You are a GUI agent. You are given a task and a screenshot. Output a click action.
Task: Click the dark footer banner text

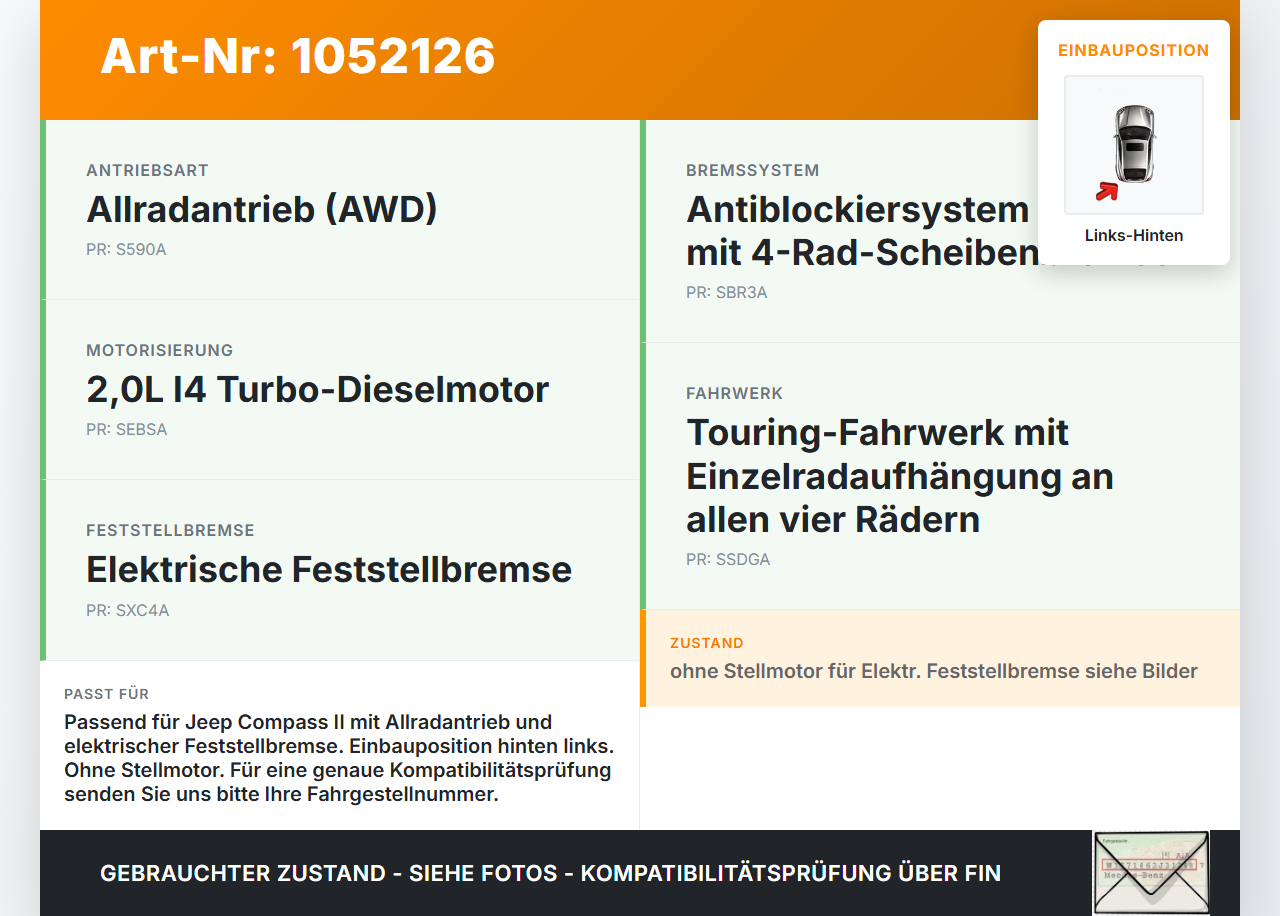click(x=550, y=873)
